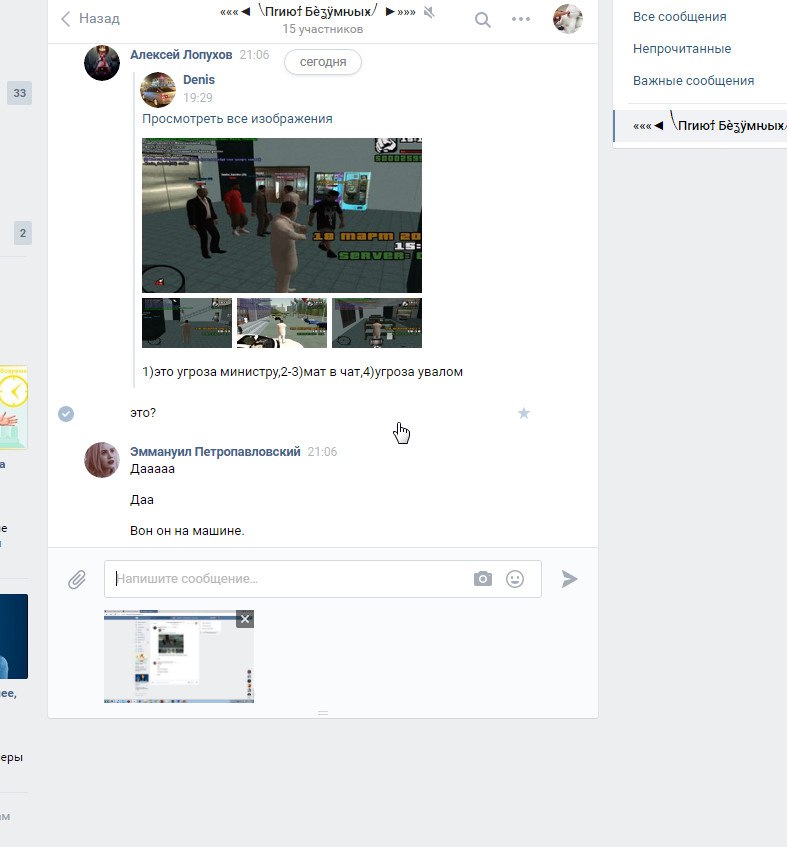Open the middle small screenshot thumbnail
The image size is (787, 847).
pyautogui.click(x=282, y=323)
